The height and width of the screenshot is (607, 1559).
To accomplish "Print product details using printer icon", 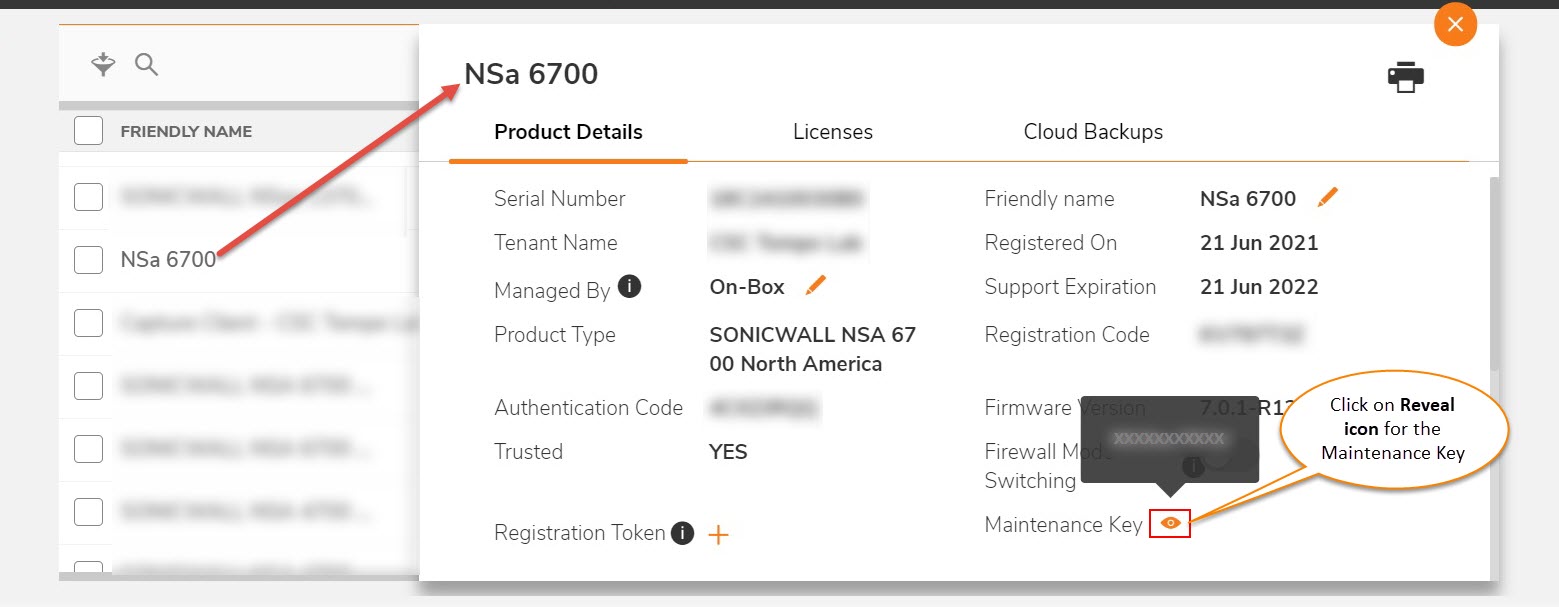I will (x=1405, y=77).
